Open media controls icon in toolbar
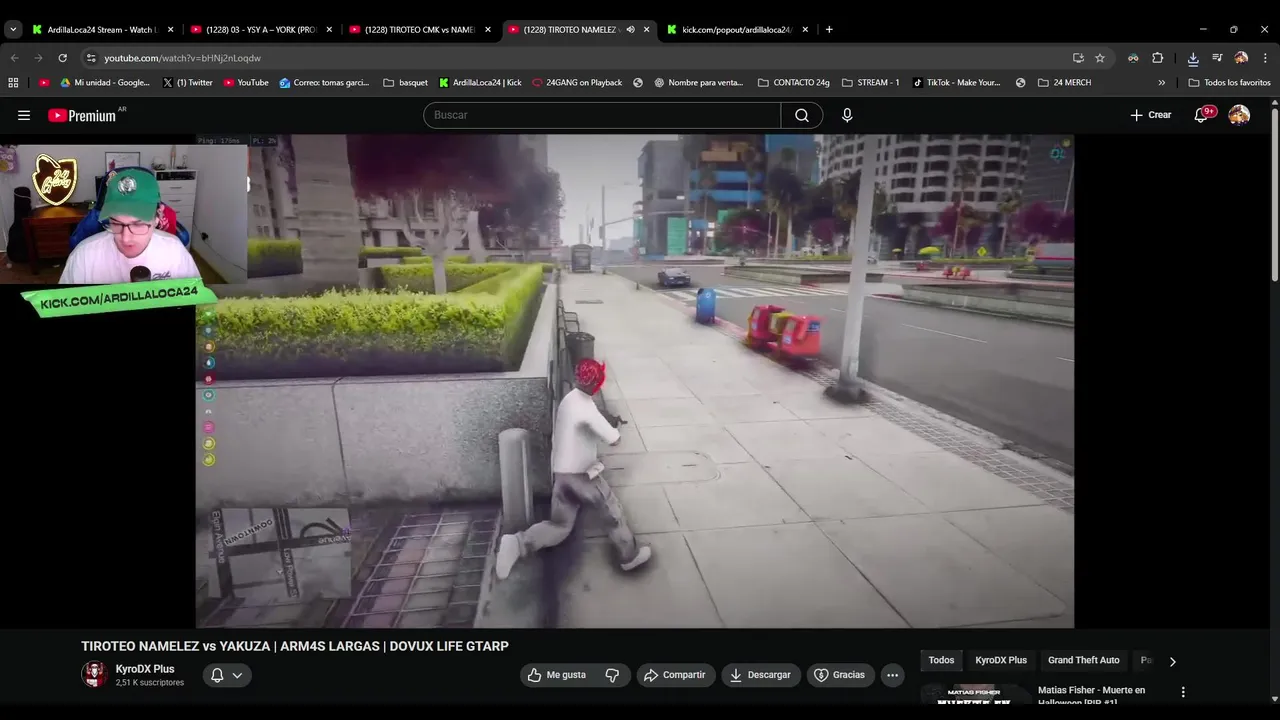This screenshot has height=720, width=1280. tap(1217, 58)
